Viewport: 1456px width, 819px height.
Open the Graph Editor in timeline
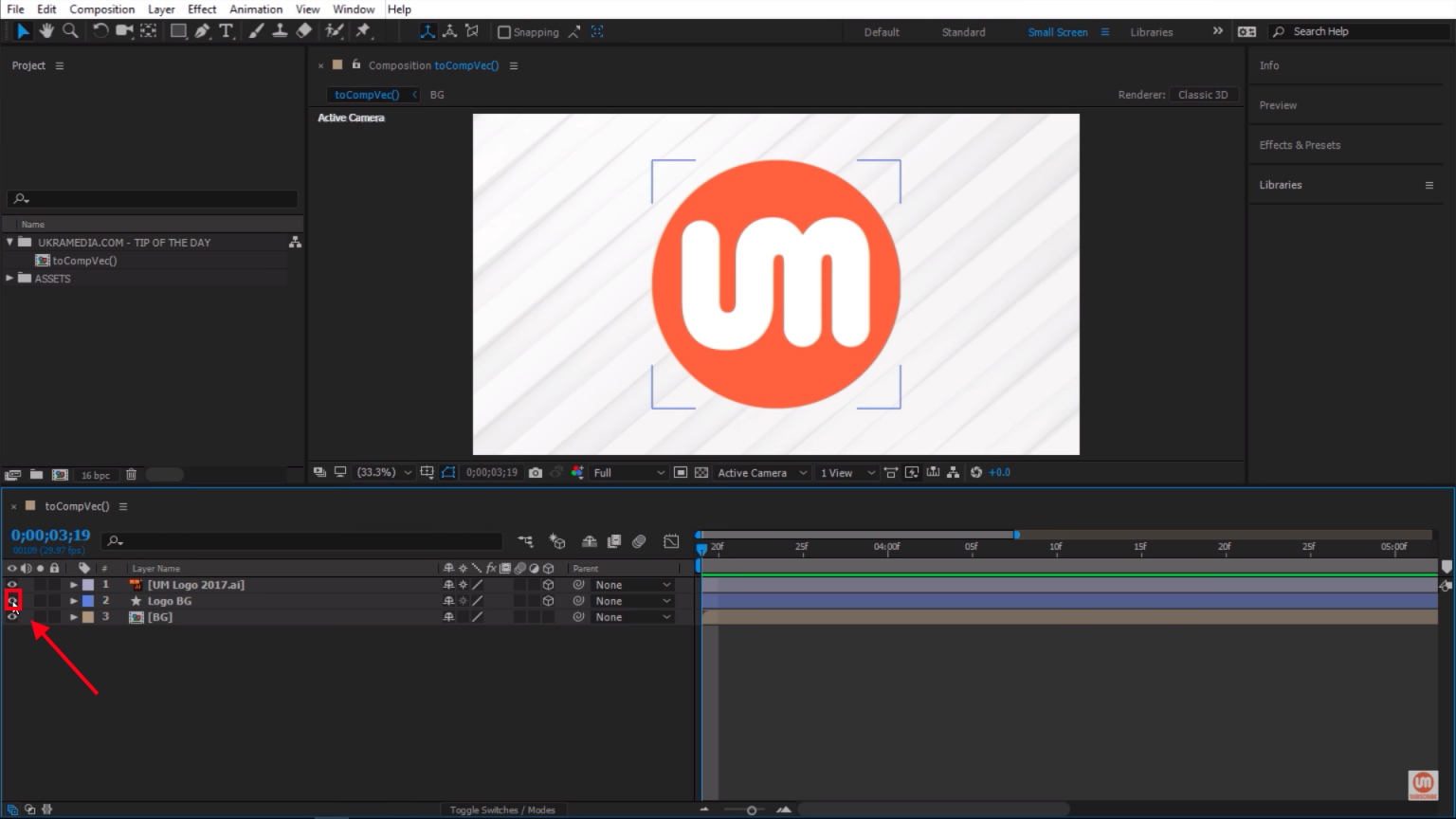[671, 541]
